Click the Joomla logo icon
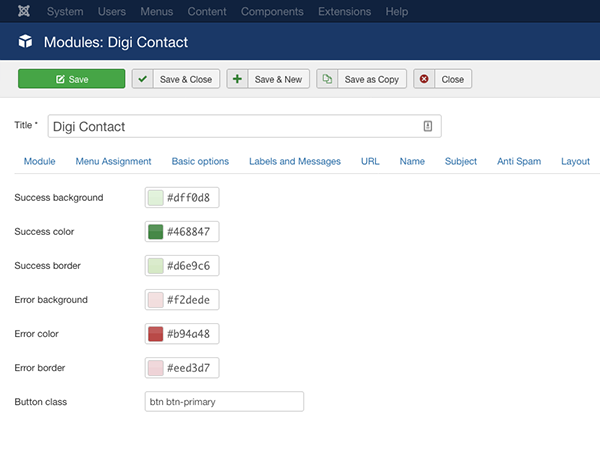The image size is (600, 450). 24,11
